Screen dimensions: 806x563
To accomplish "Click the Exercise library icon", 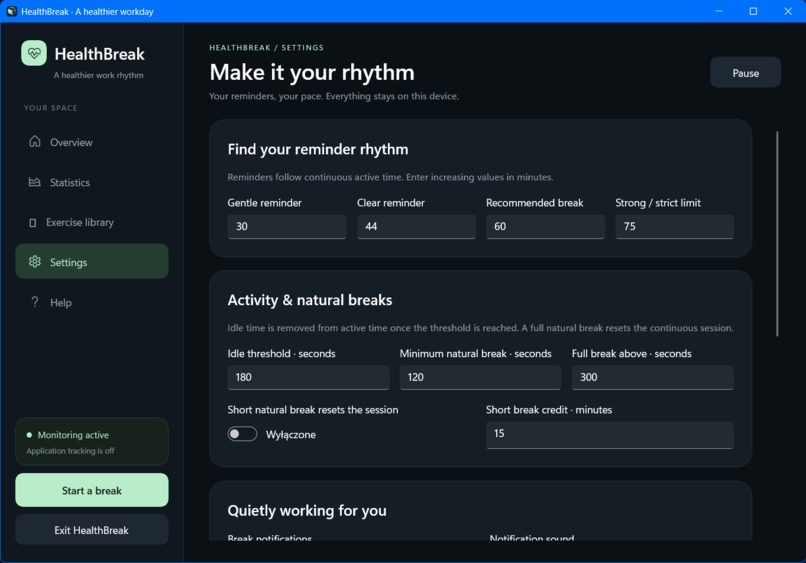I will click(32, 223).
